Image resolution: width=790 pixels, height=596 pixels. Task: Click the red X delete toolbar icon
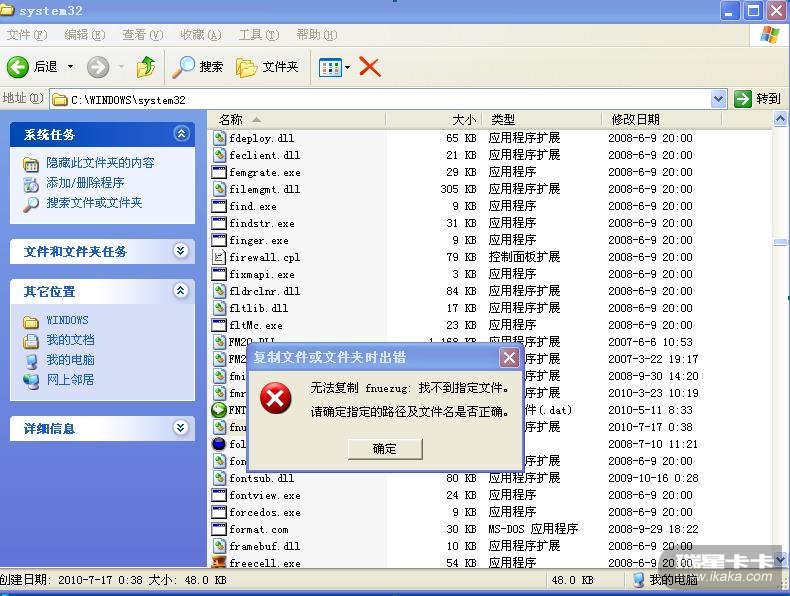pos(370,67)
